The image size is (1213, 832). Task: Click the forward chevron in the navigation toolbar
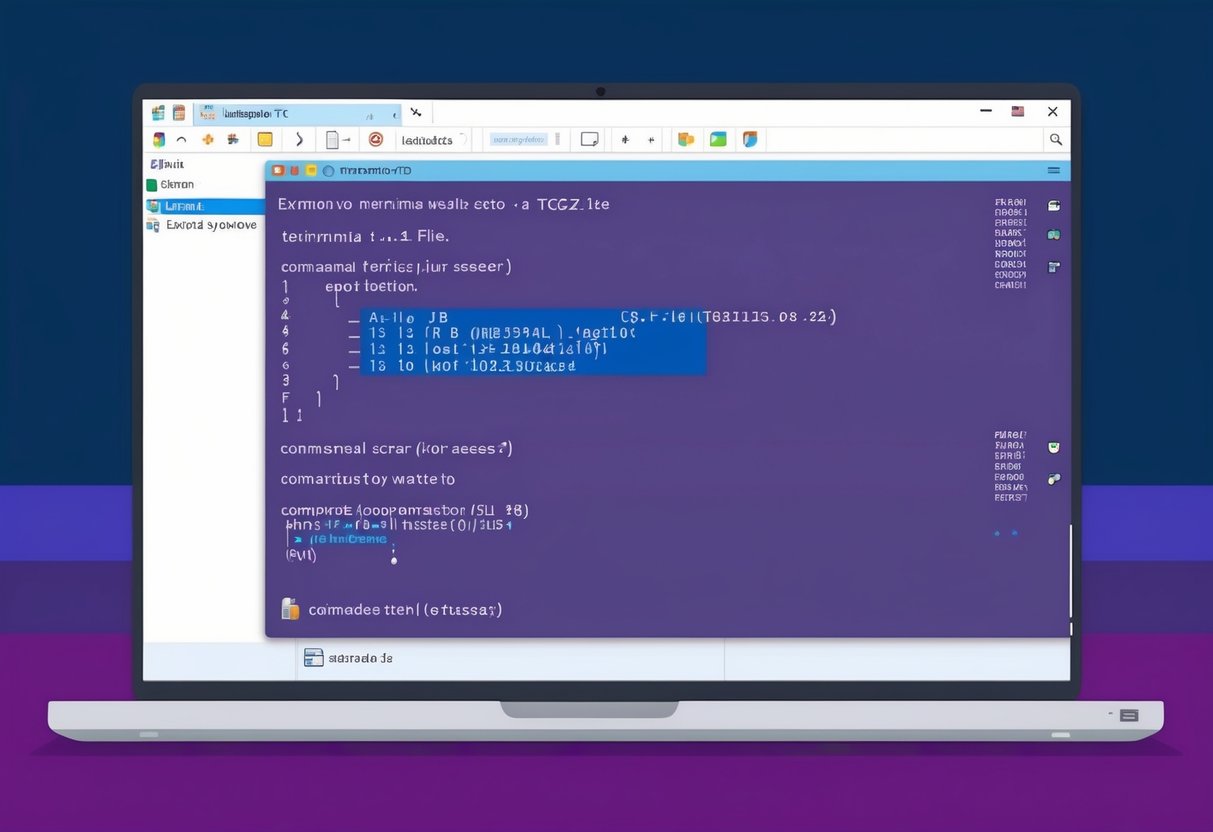[x=299, y=139]
